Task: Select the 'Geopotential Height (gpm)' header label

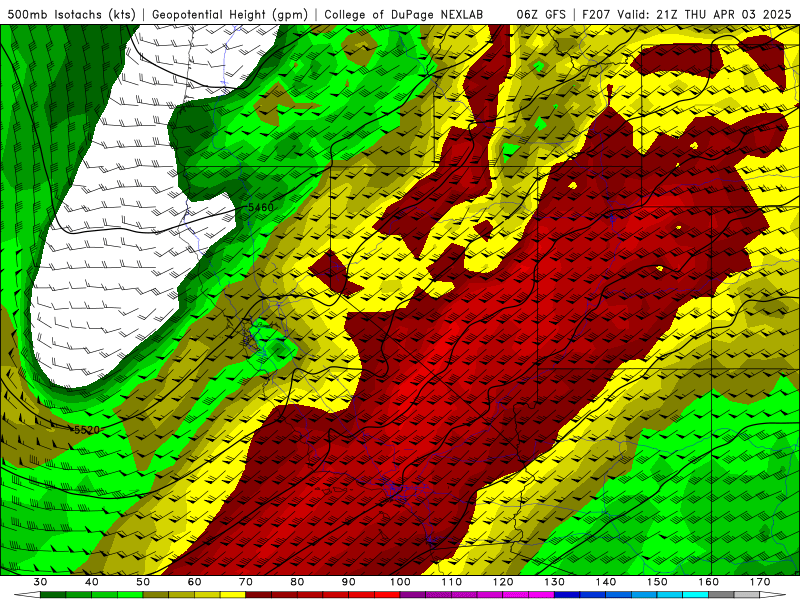Action: click(230, 14)
